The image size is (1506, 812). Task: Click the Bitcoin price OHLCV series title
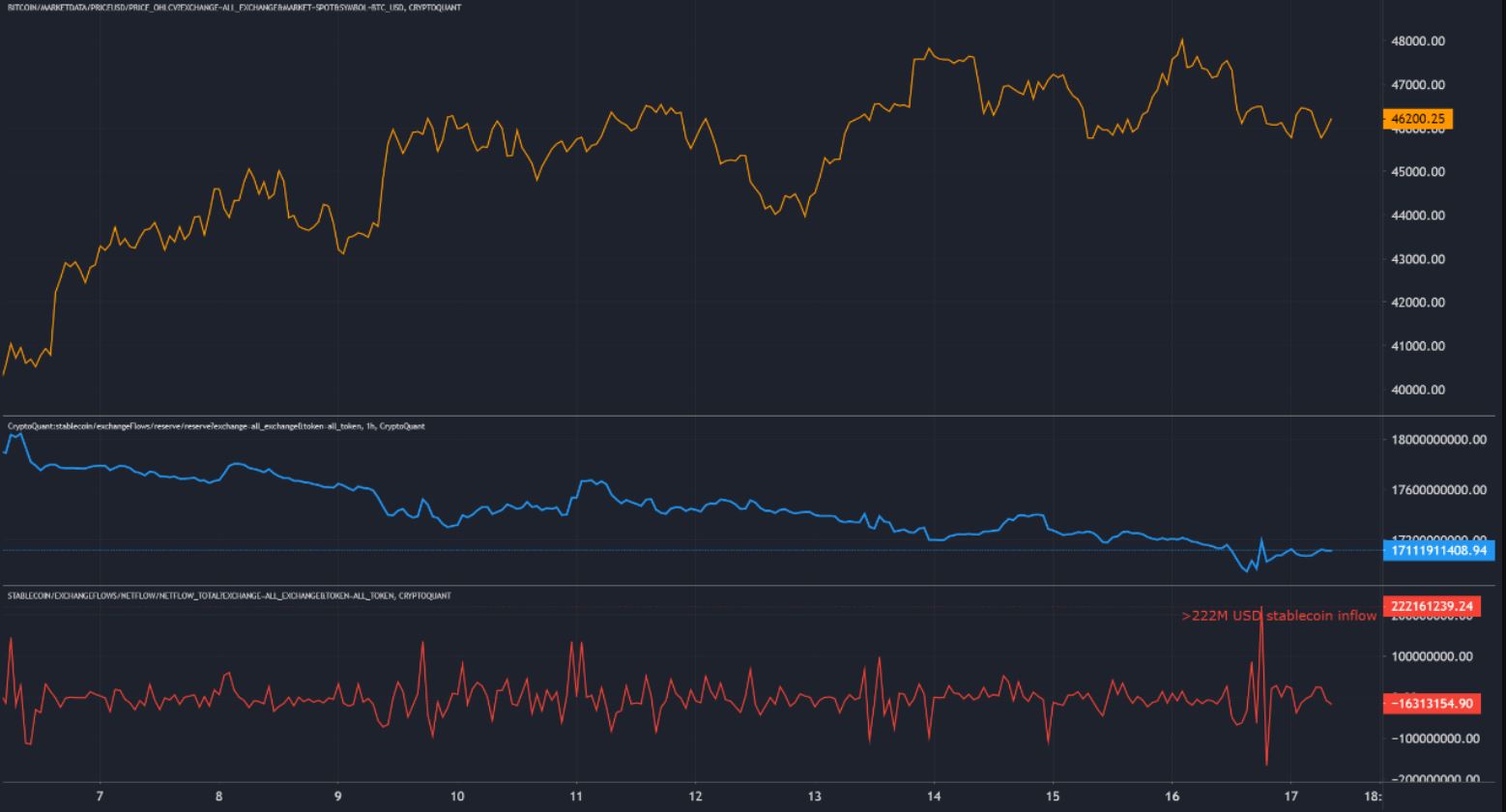pos(234,8)
